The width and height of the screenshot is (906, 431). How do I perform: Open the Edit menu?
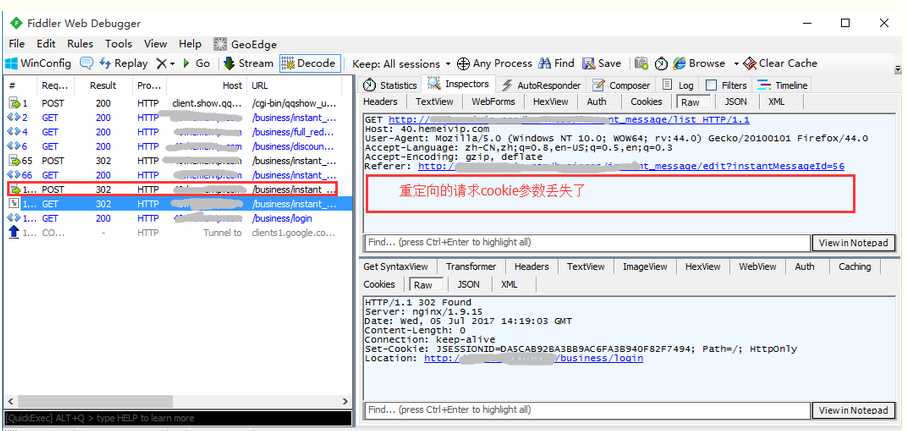[x=46, y=44]
